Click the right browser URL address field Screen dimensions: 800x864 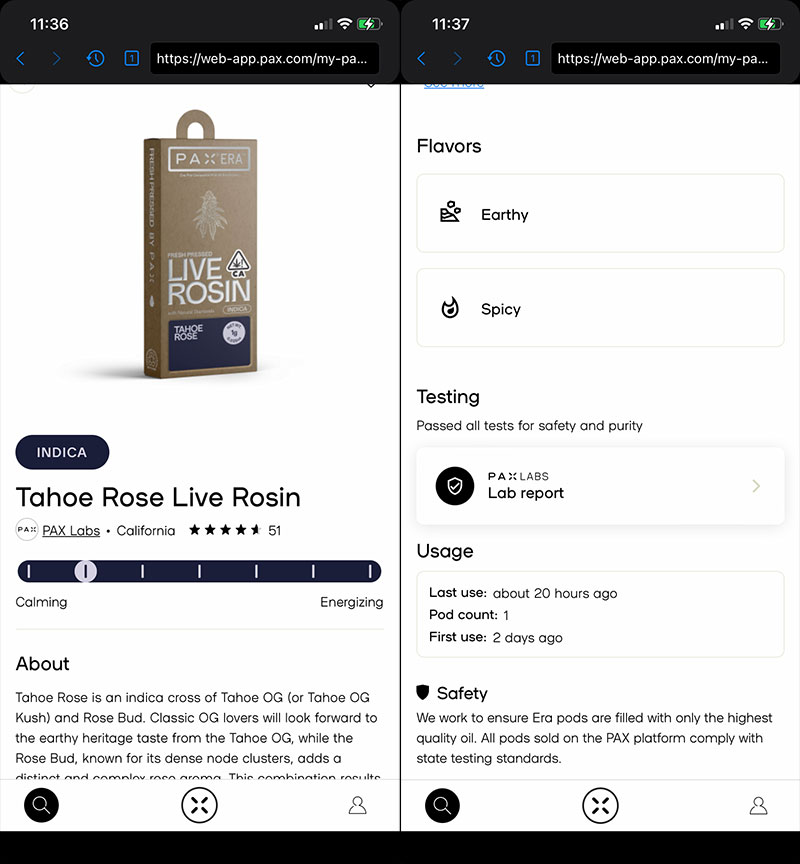point(666,58)
